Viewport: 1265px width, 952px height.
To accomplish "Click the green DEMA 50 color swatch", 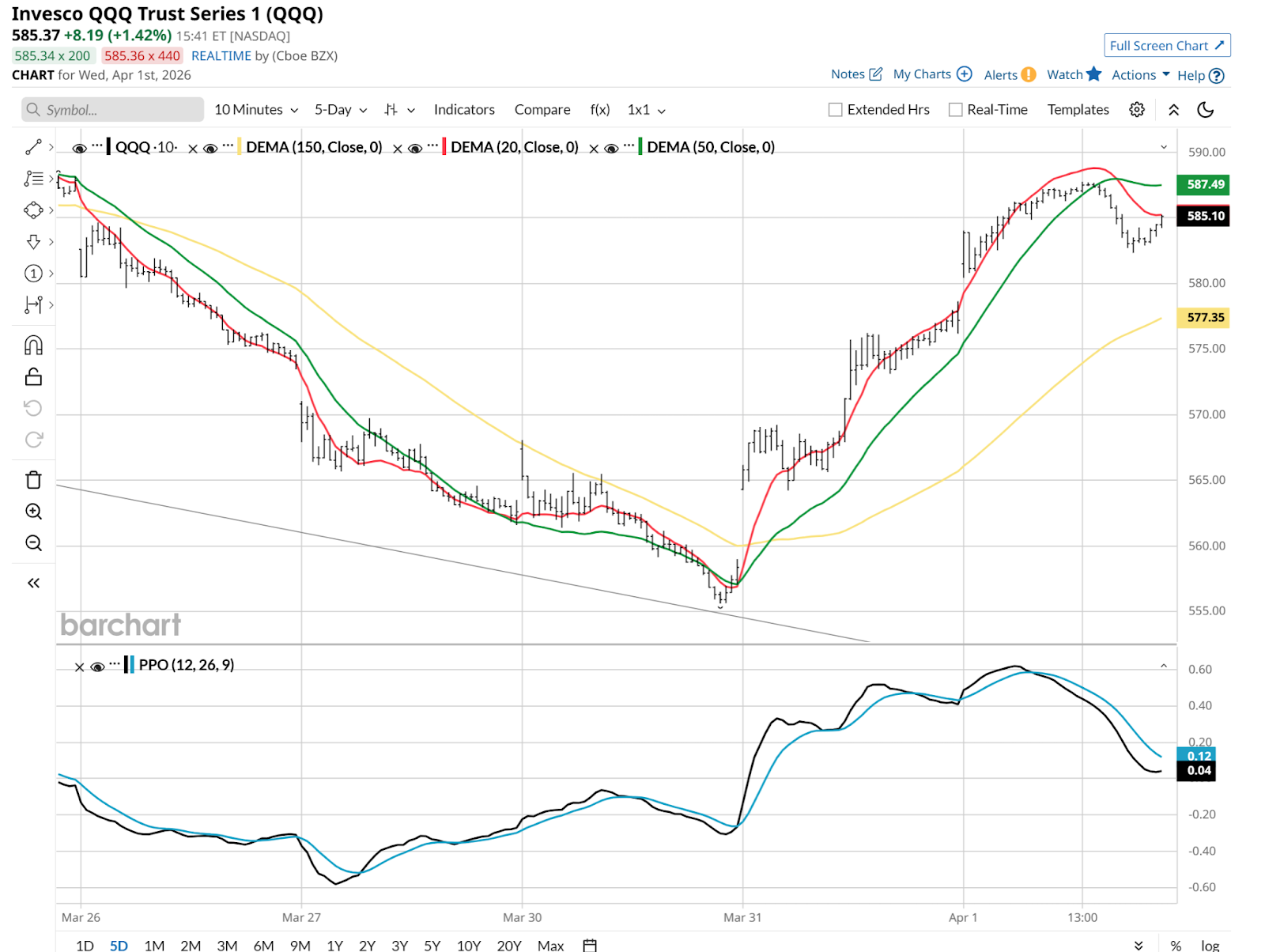I will point(640,147).
